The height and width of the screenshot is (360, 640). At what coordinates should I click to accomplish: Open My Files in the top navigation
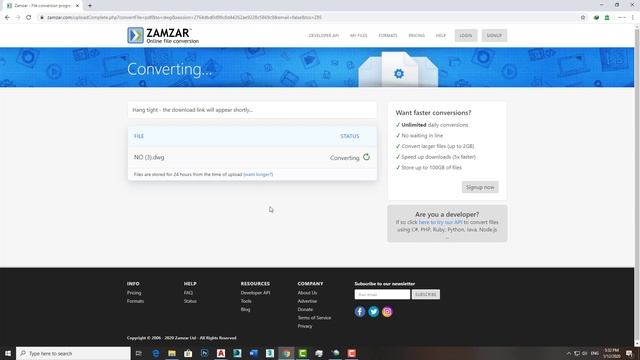pos(358,36)
